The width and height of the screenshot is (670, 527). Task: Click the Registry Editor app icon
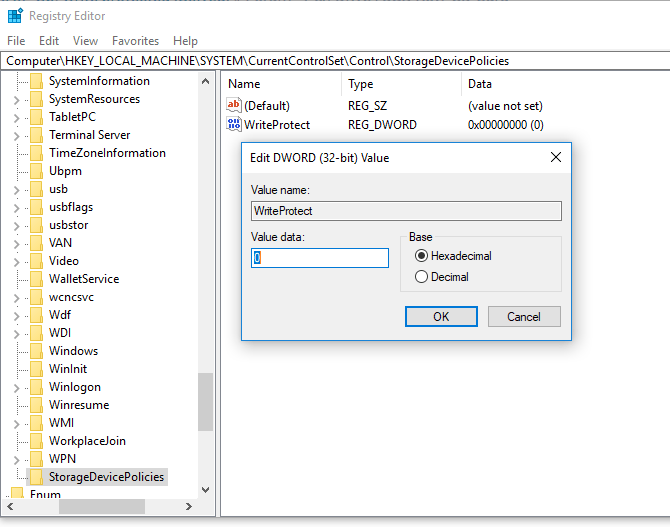[15, 15]
